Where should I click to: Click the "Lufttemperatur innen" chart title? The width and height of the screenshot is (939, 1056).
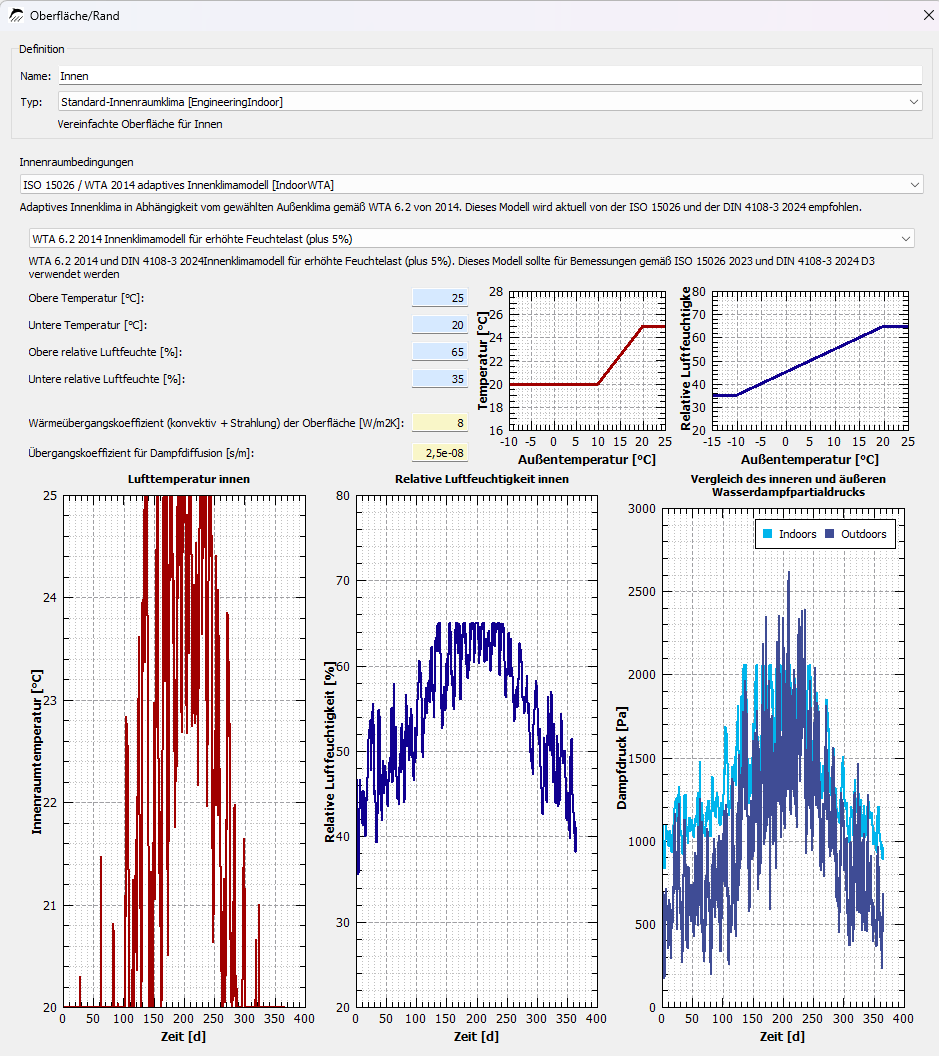pyautogui.click(x=189, y=479)
